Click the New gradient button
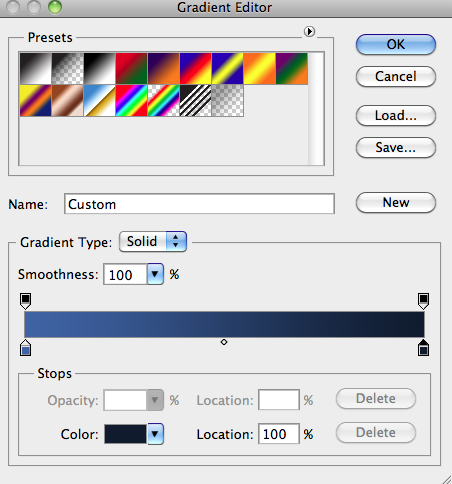452x484 pixels. pyautogui.click(x=396, y=202)
